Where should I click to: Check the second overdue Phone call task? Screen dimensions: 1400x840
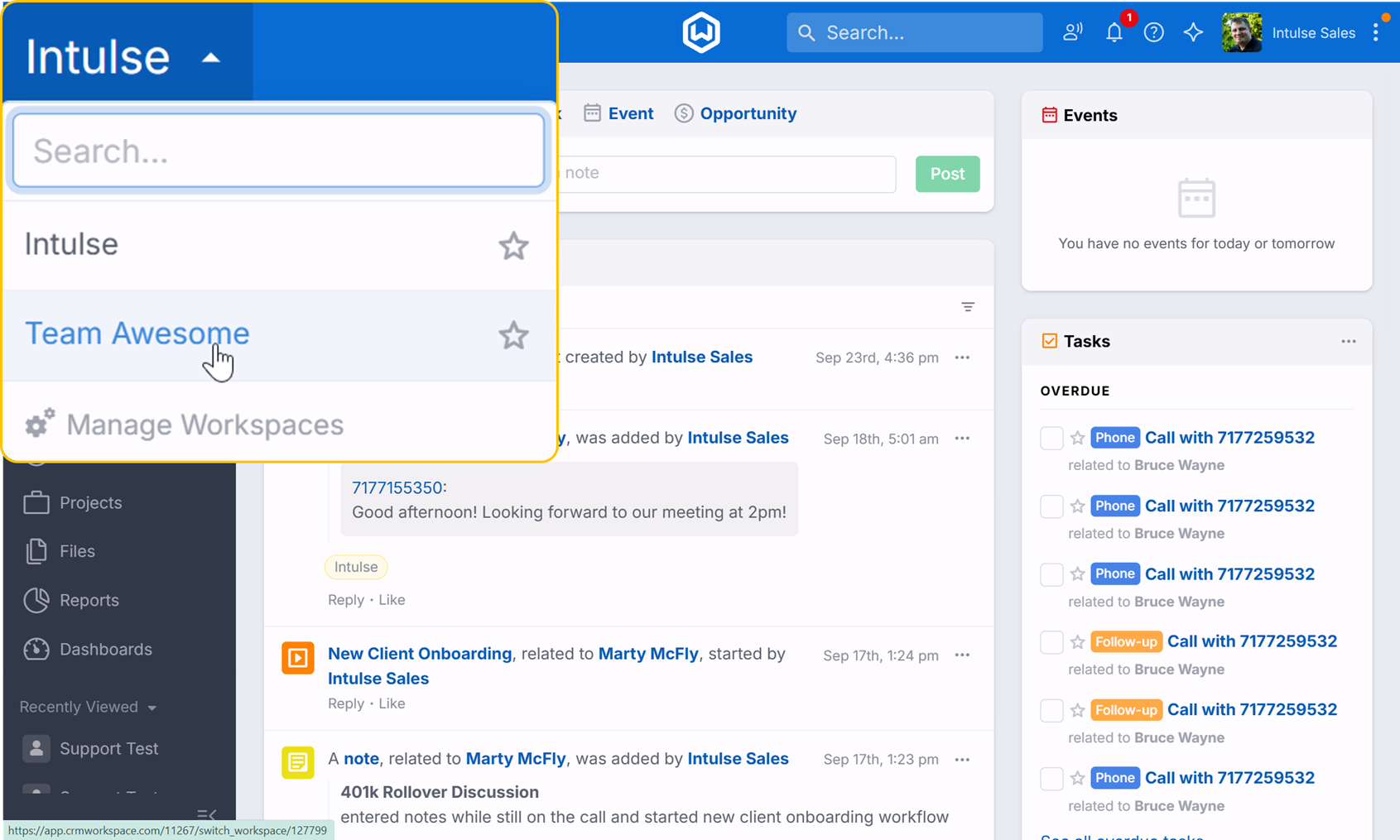click(x=1051, y=506)
